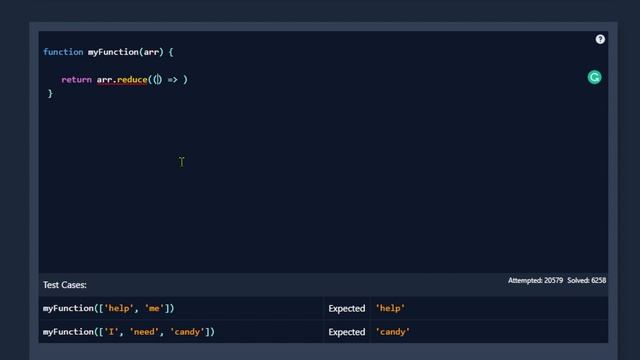Click the 'Test Cases:' label
The height and width of the screenshot is (360, 640).
click(64, 284)
